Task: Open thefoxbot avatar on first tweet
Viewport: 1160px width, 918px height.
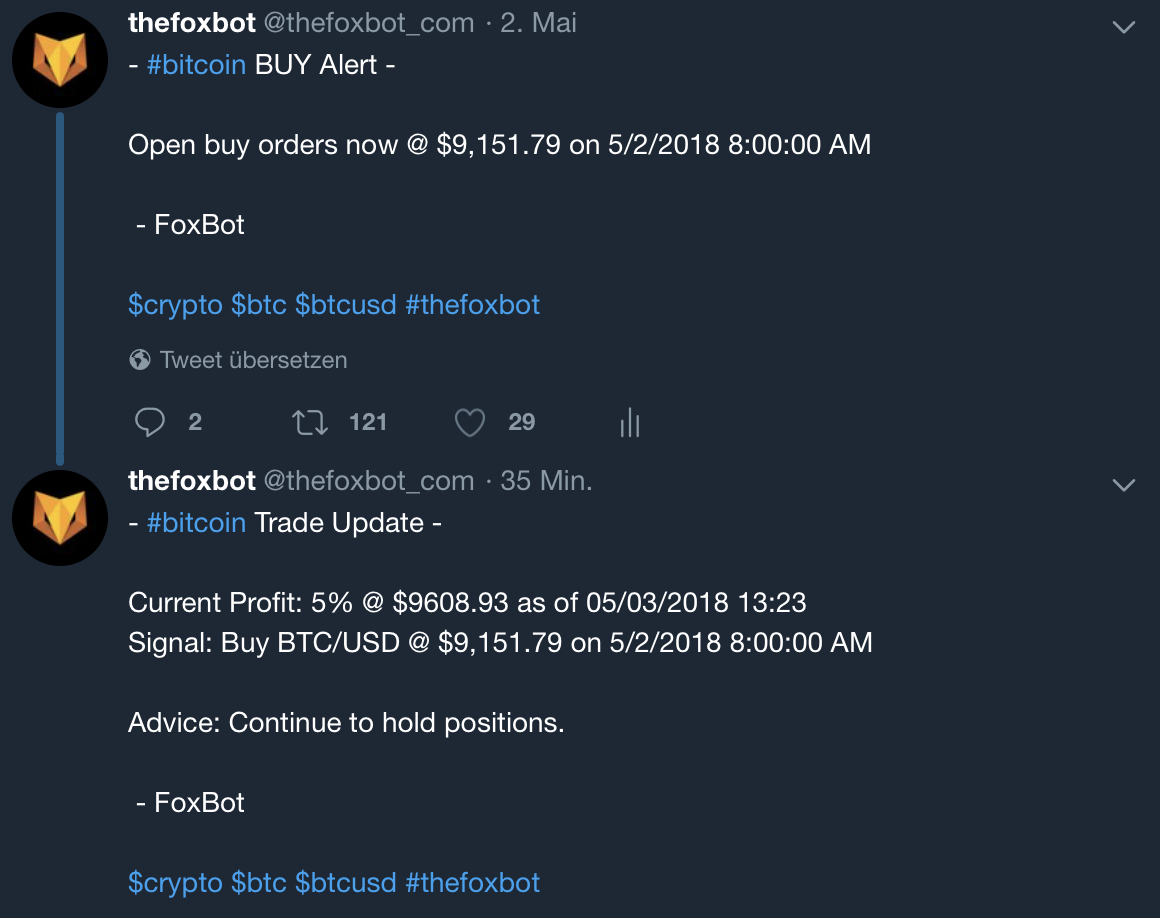Action: [x=60, y=60]
